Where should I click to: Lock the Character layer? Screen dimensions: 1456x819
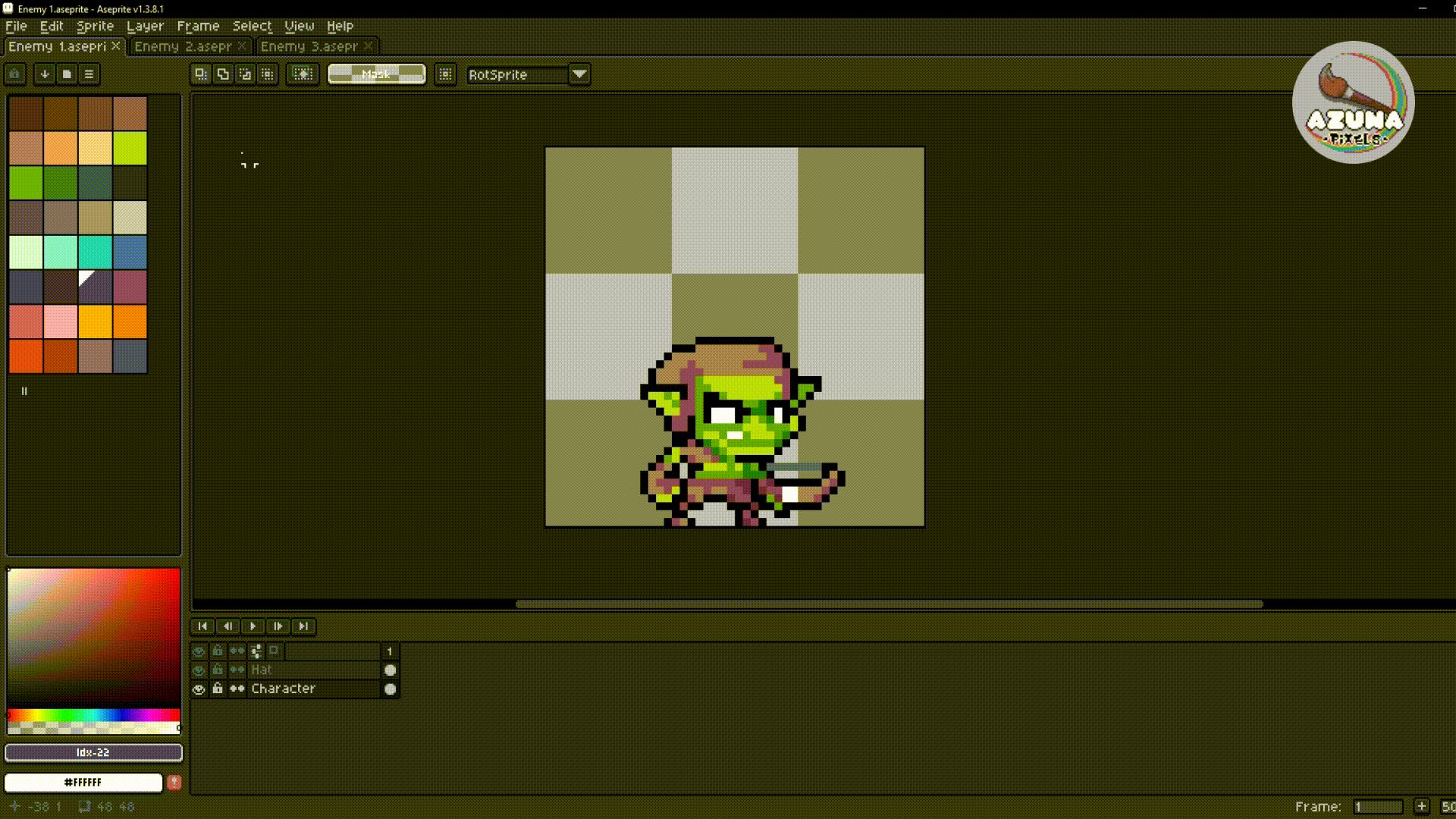[x=218, y=689]
